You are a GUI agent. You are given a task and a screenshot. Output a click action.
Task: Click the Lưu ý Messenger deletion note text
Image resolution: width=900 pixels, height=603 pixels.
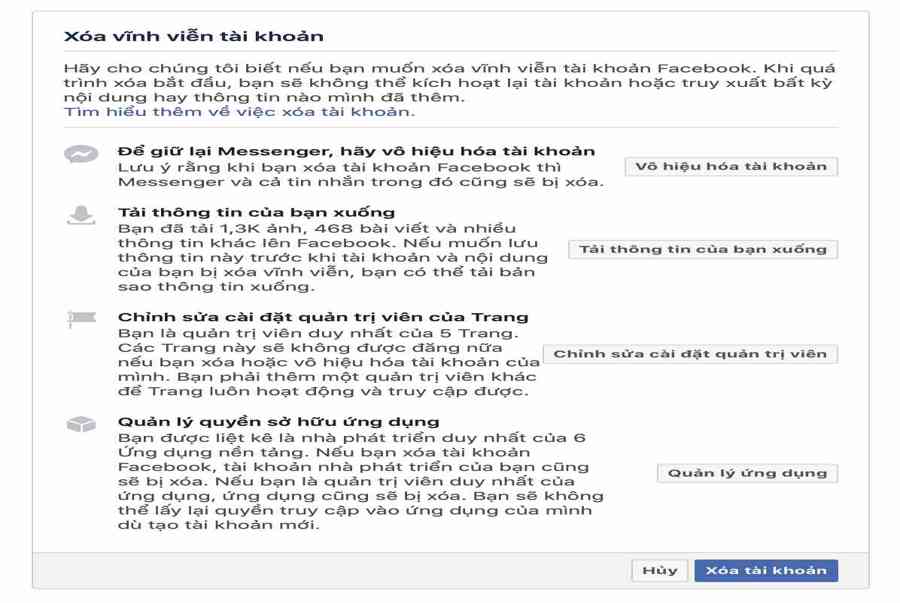[360, 174]
